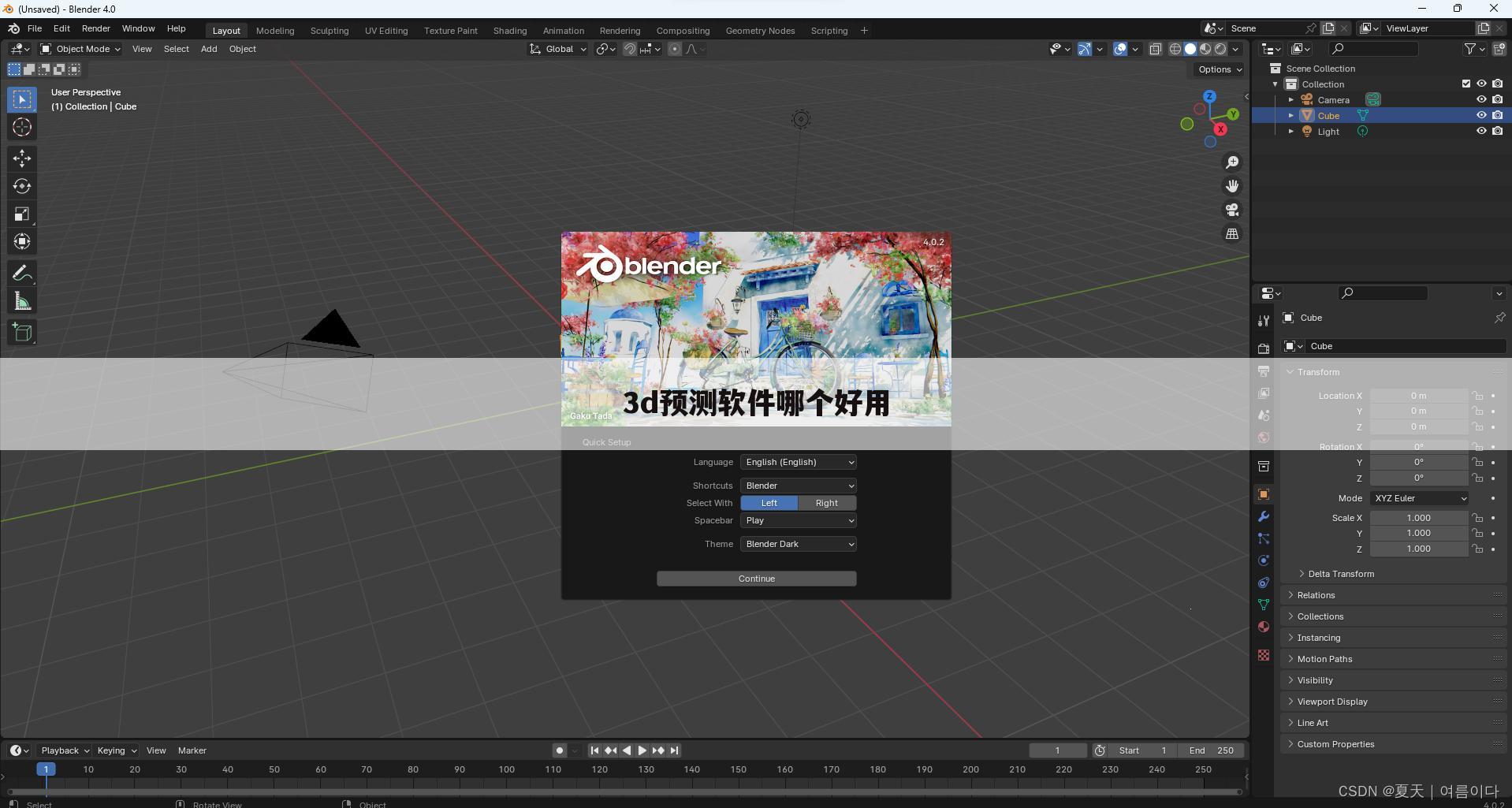Screen dimensions: 1512x808
Task: Toggle auto keying record button
Action: point(560,750)
